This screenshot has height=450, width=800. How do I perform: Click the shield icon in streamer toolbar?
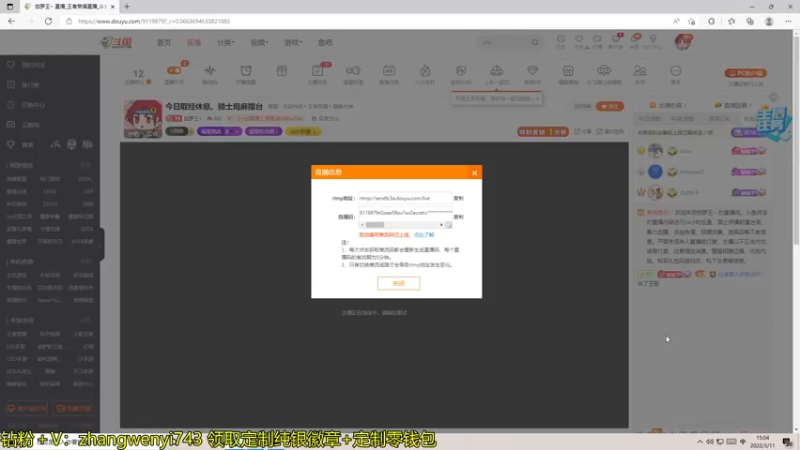click(x=461, y=70)
